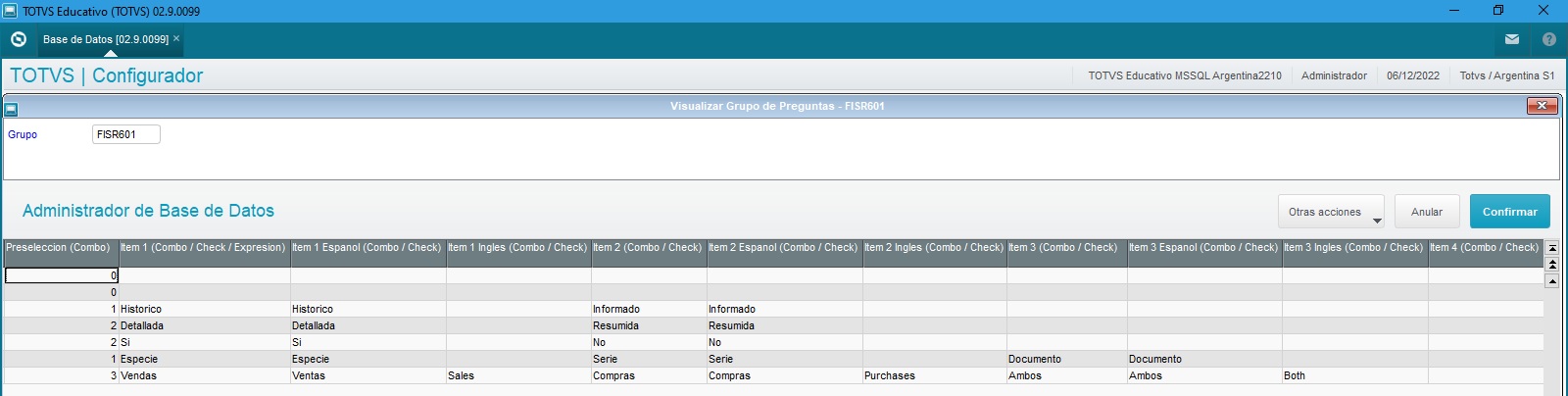This screenshot has height=396, width=1568.
Task: Open the mail envelope icon
Action: click(1512, 39)
